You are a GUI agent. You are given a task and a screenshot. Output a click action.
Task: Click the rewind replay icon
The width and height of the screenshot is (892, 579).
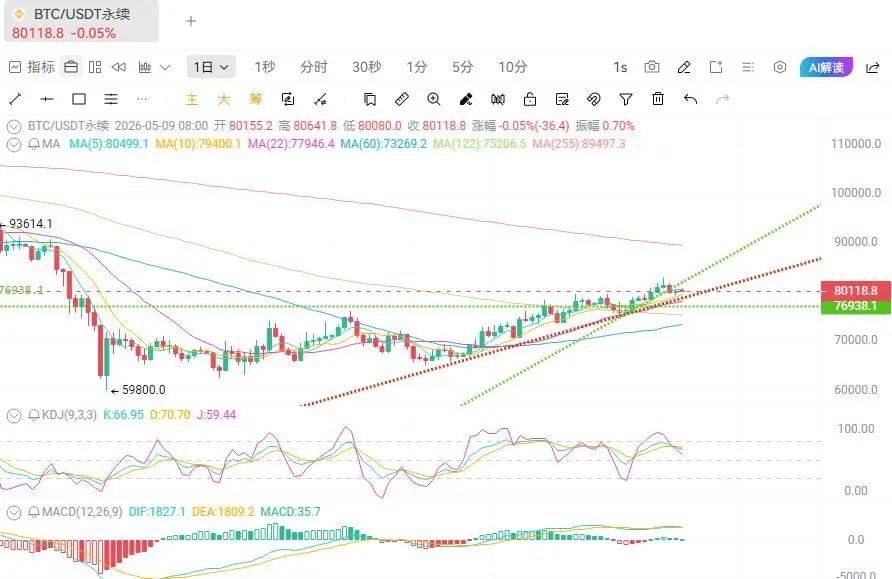(x=118, y=67)
